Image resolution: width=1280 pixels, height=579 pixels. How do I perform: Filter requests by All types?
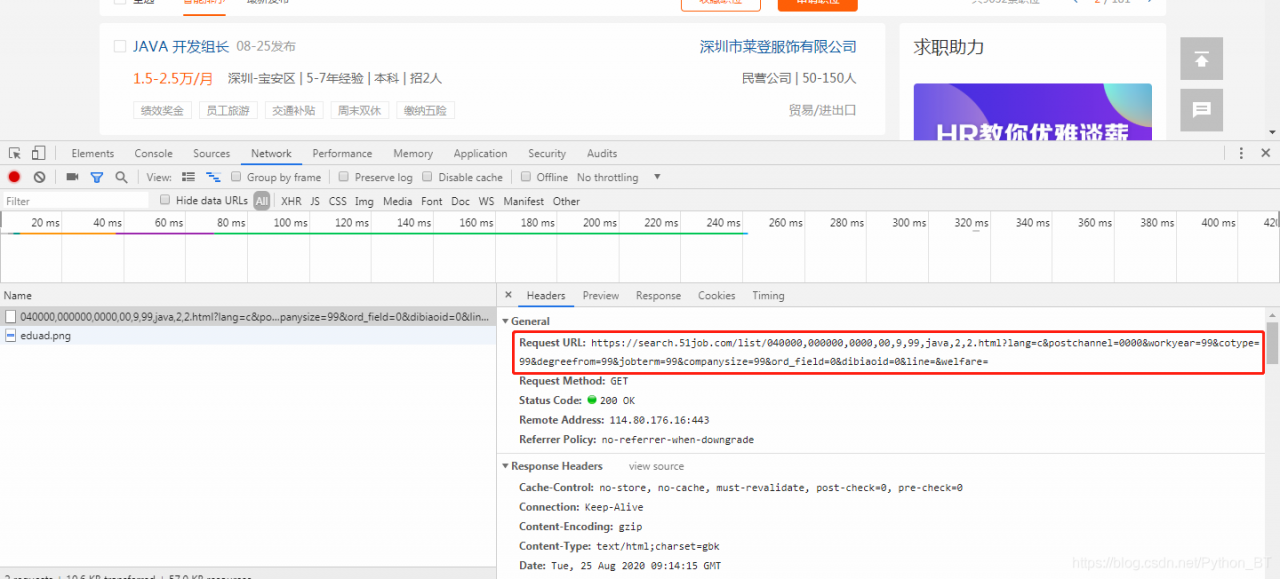click(262, 201)
